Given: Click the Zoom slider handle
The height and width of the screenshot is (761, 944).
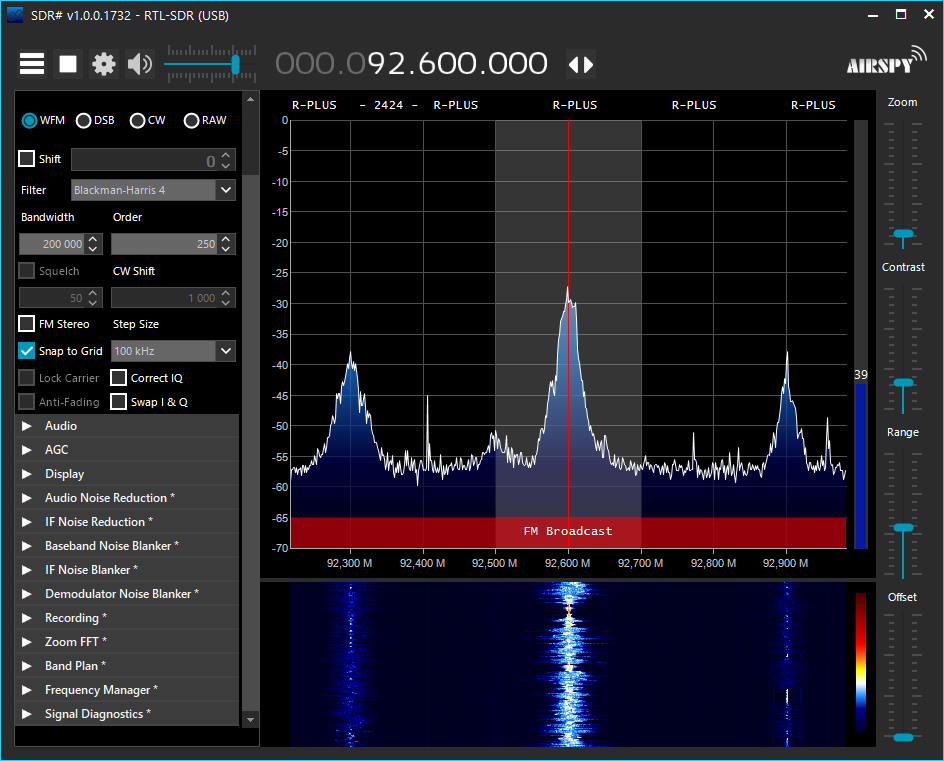Looking at the screenshot, I should (903, 235).
